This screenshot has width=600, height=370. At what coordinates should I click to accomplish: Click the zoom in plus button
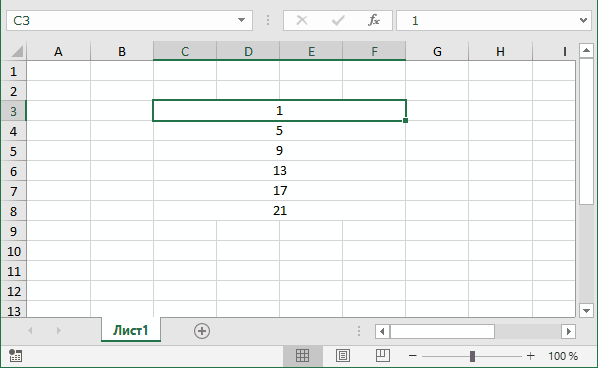pos(530,356)
